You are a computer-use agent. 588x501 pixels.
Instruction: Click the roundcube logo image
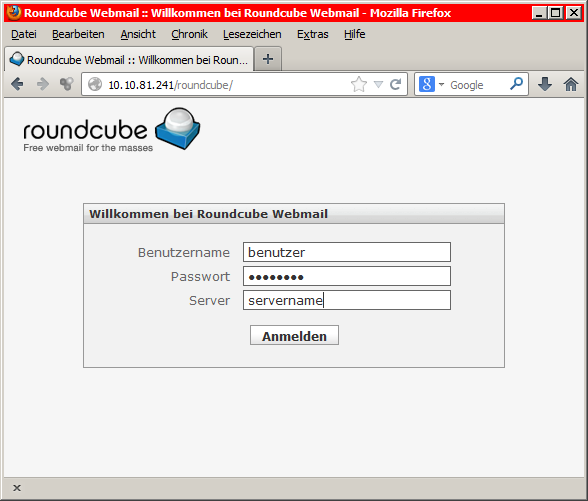[x=112, y=130]
